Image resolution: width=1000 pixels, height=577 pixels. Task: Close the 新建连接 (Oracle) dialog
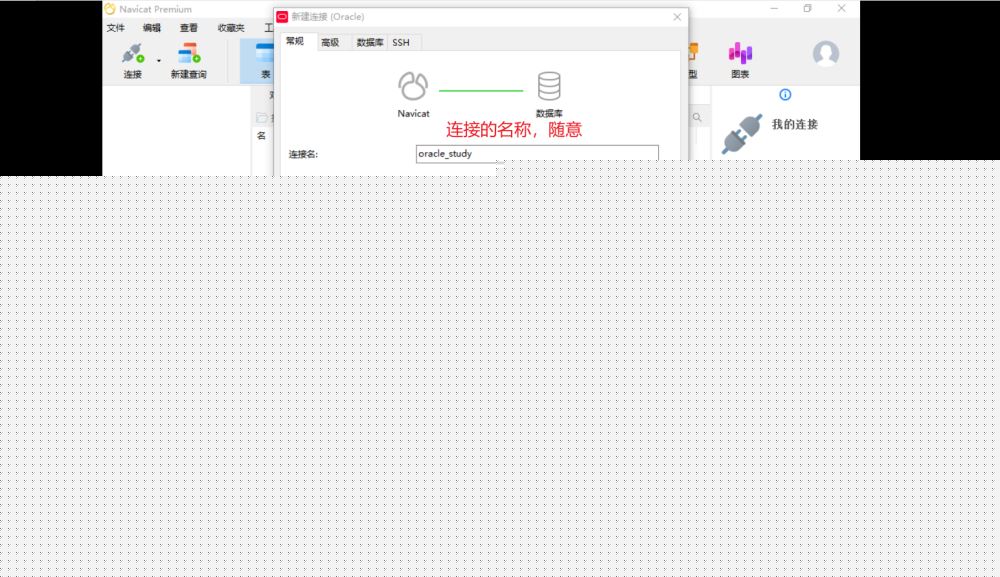pyautogui.click(x=677, y=17)
